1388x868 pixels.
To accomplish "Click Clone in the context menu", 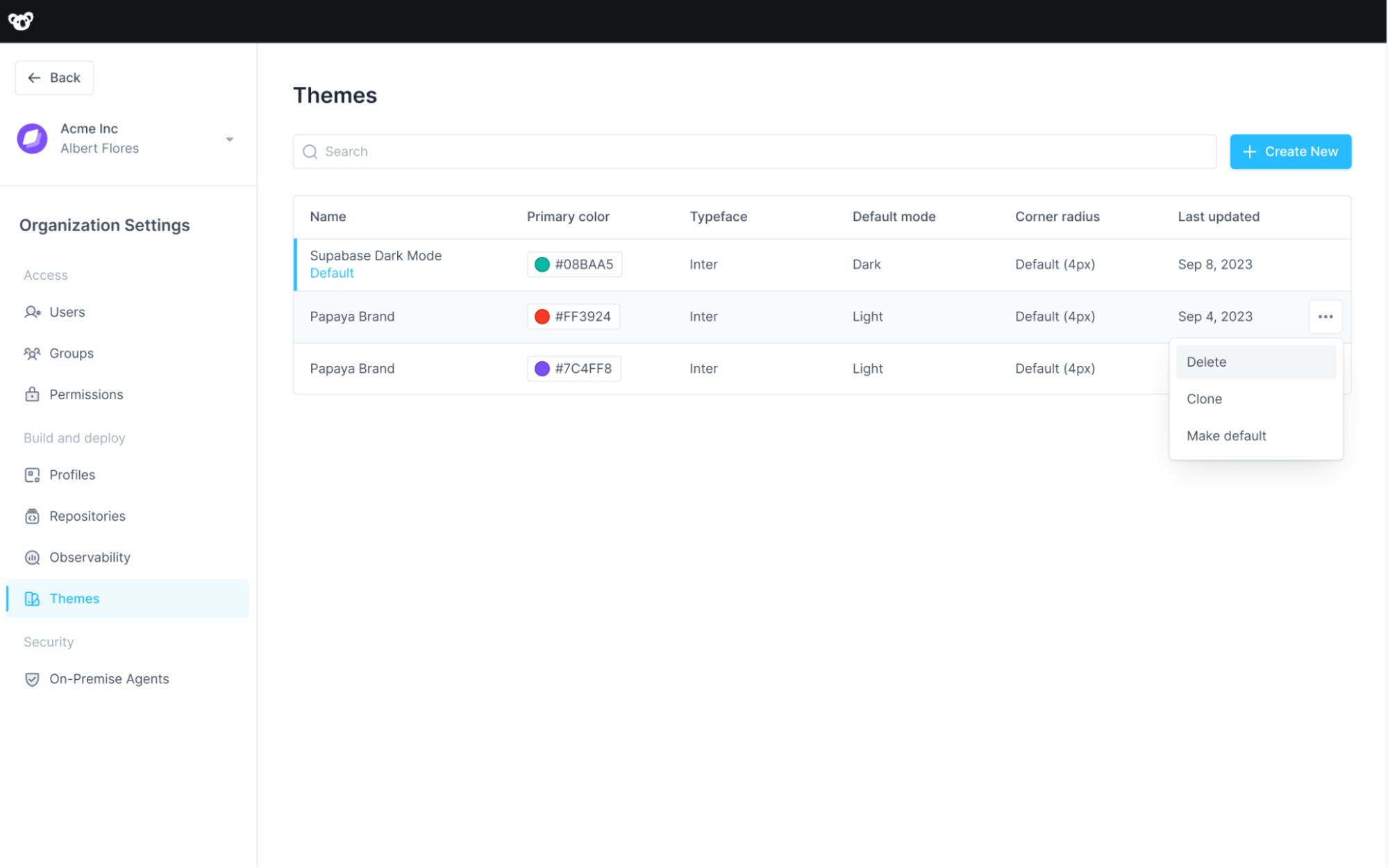I will click(1204, 398).
